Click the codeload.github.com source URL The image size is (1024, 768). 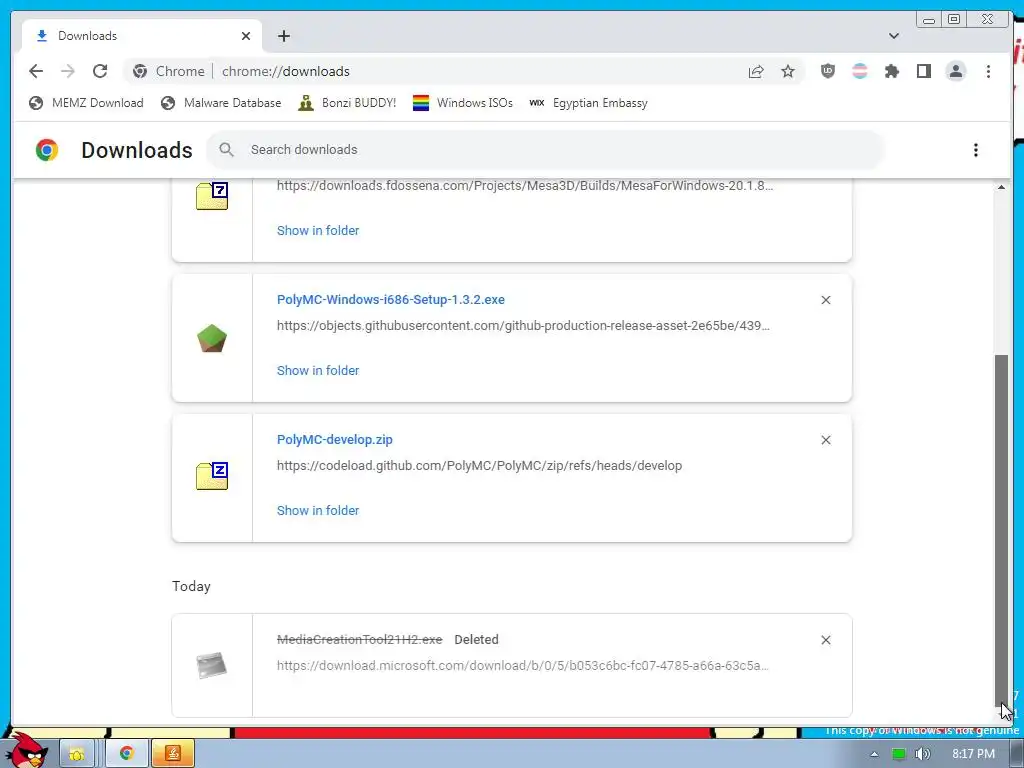click(x=479, y=466)
